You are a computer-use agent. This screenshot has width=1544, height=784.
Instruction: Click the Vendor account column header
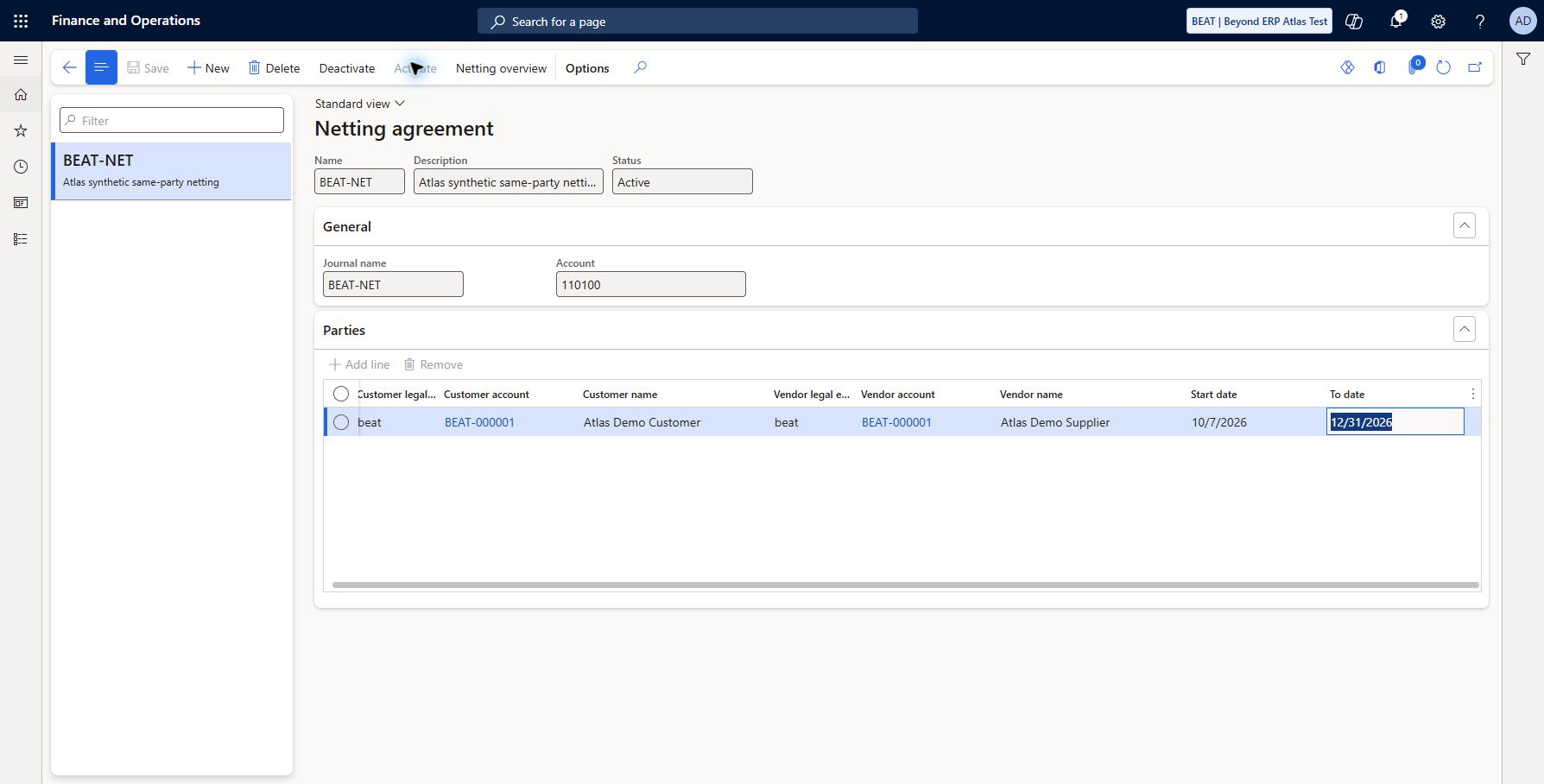(898, 395)
